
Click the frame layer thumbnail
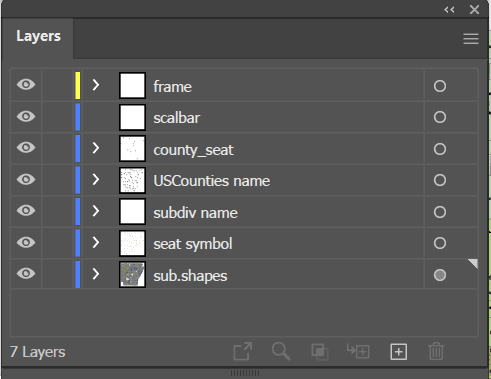(x=132, y=85)
